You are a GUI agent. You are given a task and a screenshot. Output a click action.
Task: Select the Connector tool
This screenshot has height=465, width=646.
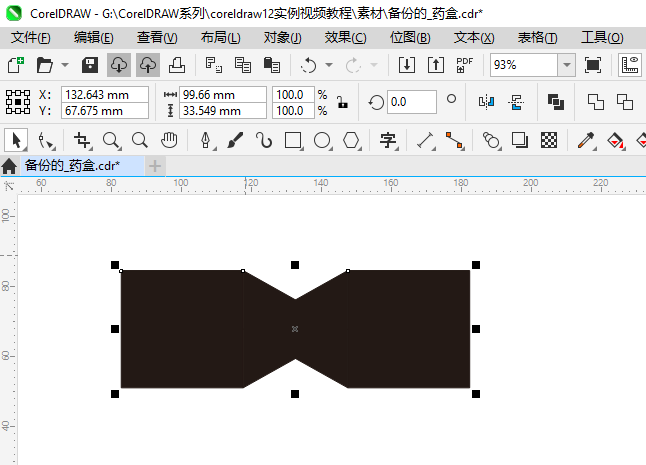pos(455,140)
